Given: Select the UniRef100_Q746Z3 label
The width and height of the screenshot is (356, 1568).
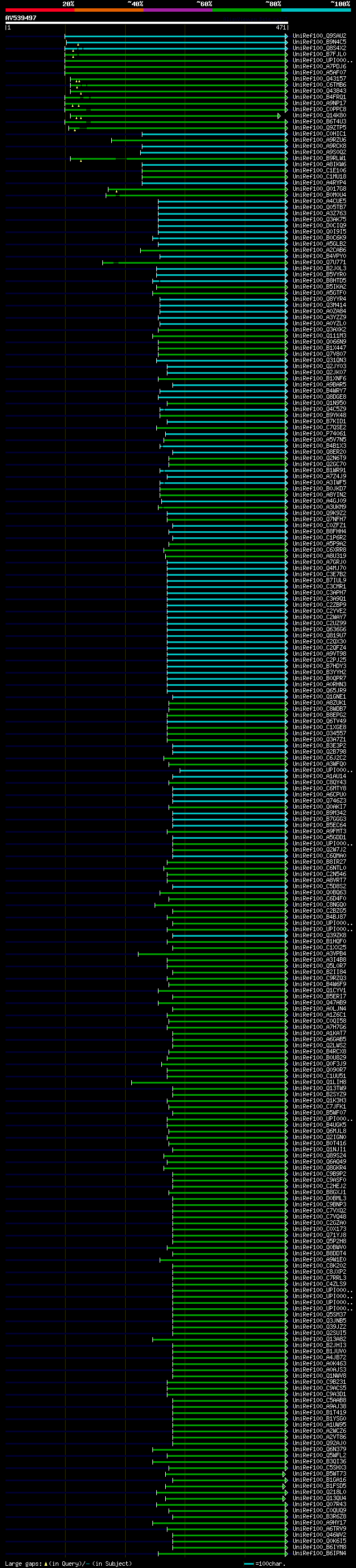Looking at the screenshot, I should (x=319, y=800).
